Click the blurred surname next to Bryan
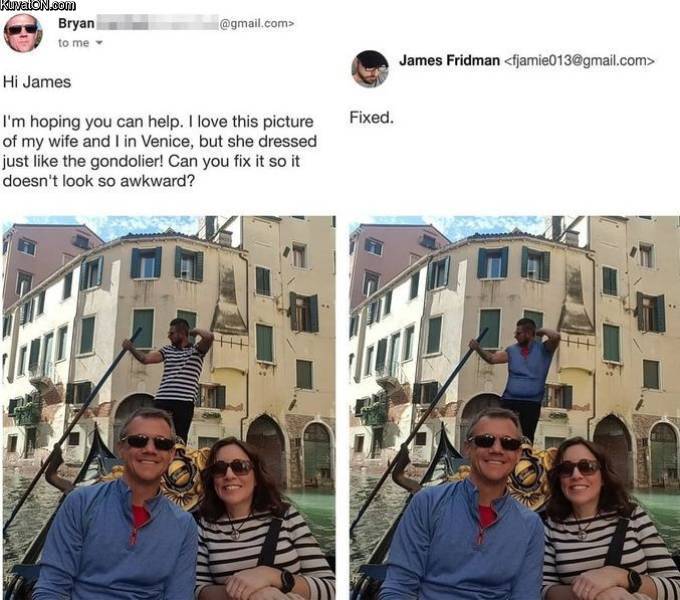This screenshot has height=600, width=680. coord(157,23)
